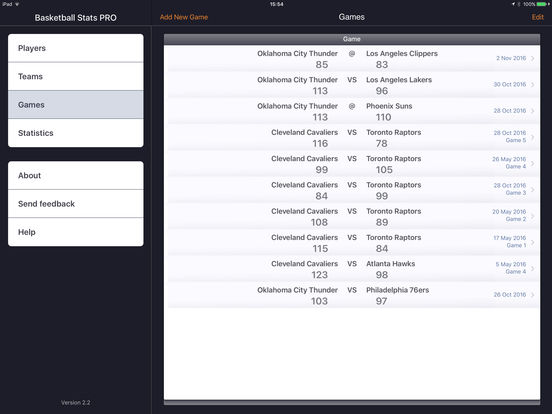Select Los Angeles Lakers team name
This screenshot has width=552, height=414.
coord(399,80)
